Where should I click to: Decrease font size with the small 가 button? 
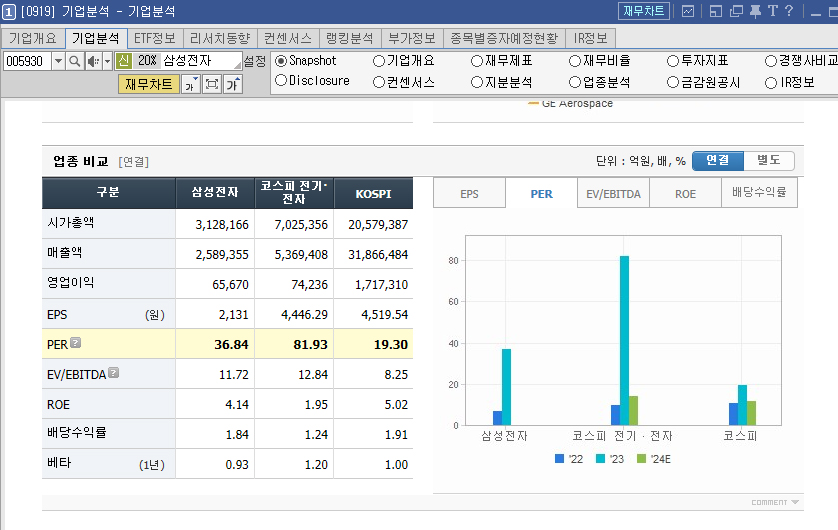[191, 84]
